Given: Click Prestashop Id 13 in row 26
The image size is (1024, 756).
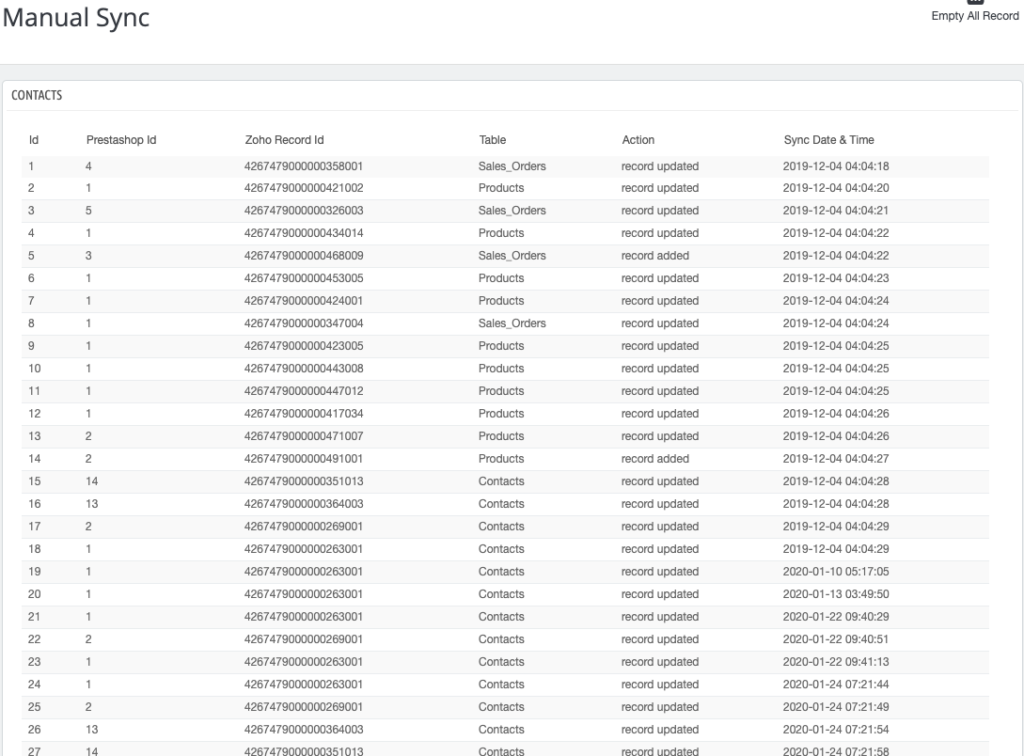Looking at the screenshot, I should [x=91, y=729].
